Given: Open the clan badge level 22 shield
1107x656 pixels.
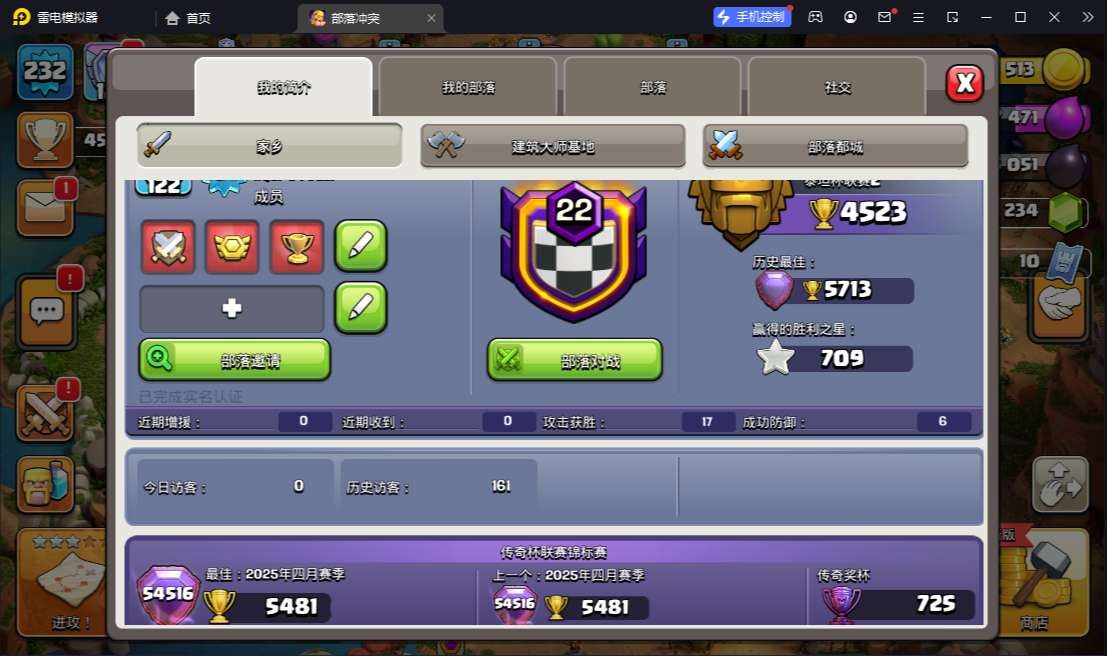Looking at the screenshot, I should click(x=574, y=252).
